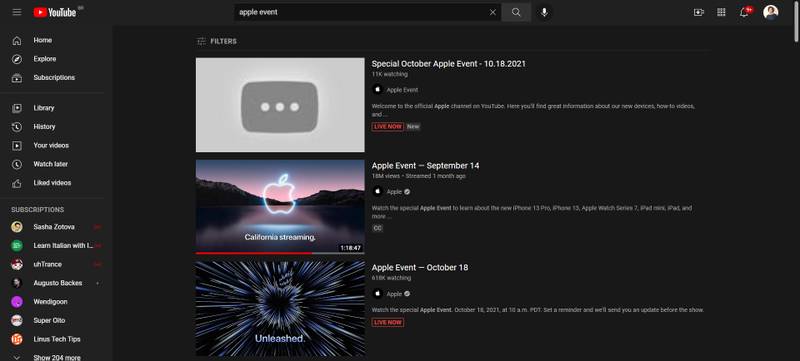Image resolution: width=800 pixels, height=361 pixels.
Task: Open California streaming video thumbnail
Action: click(280, 207)
